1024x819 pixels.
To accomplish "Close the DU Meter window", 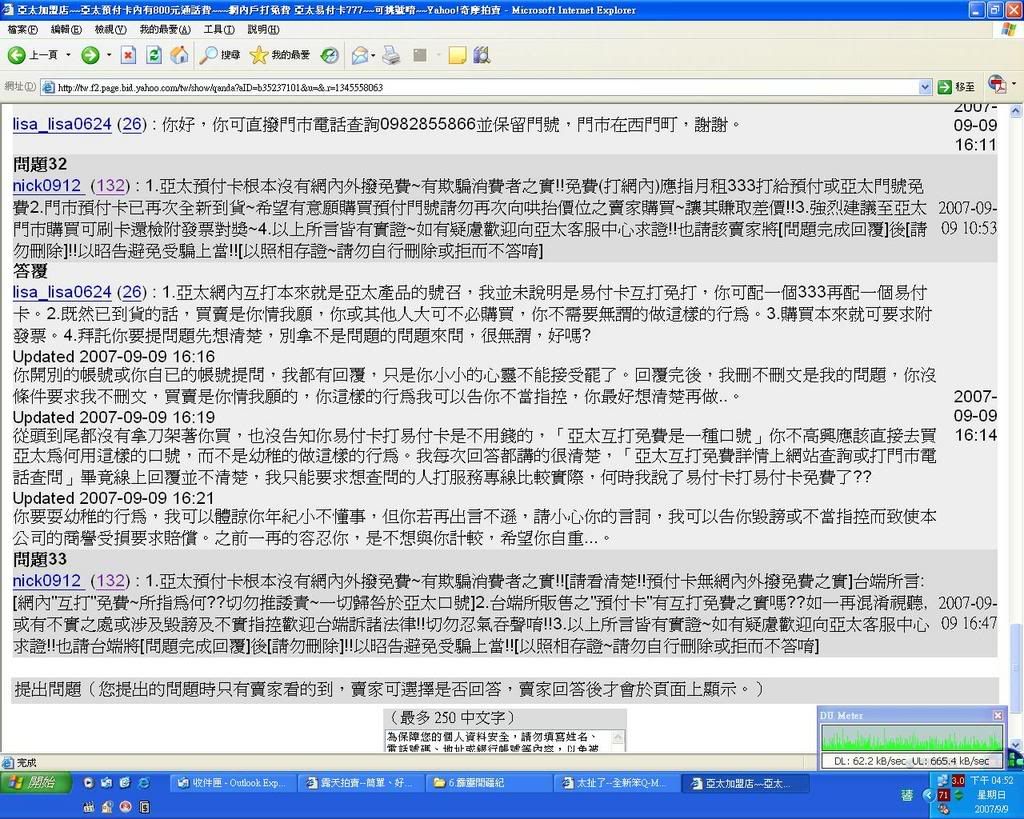I will pyautogui.click(x=997, y=715).
